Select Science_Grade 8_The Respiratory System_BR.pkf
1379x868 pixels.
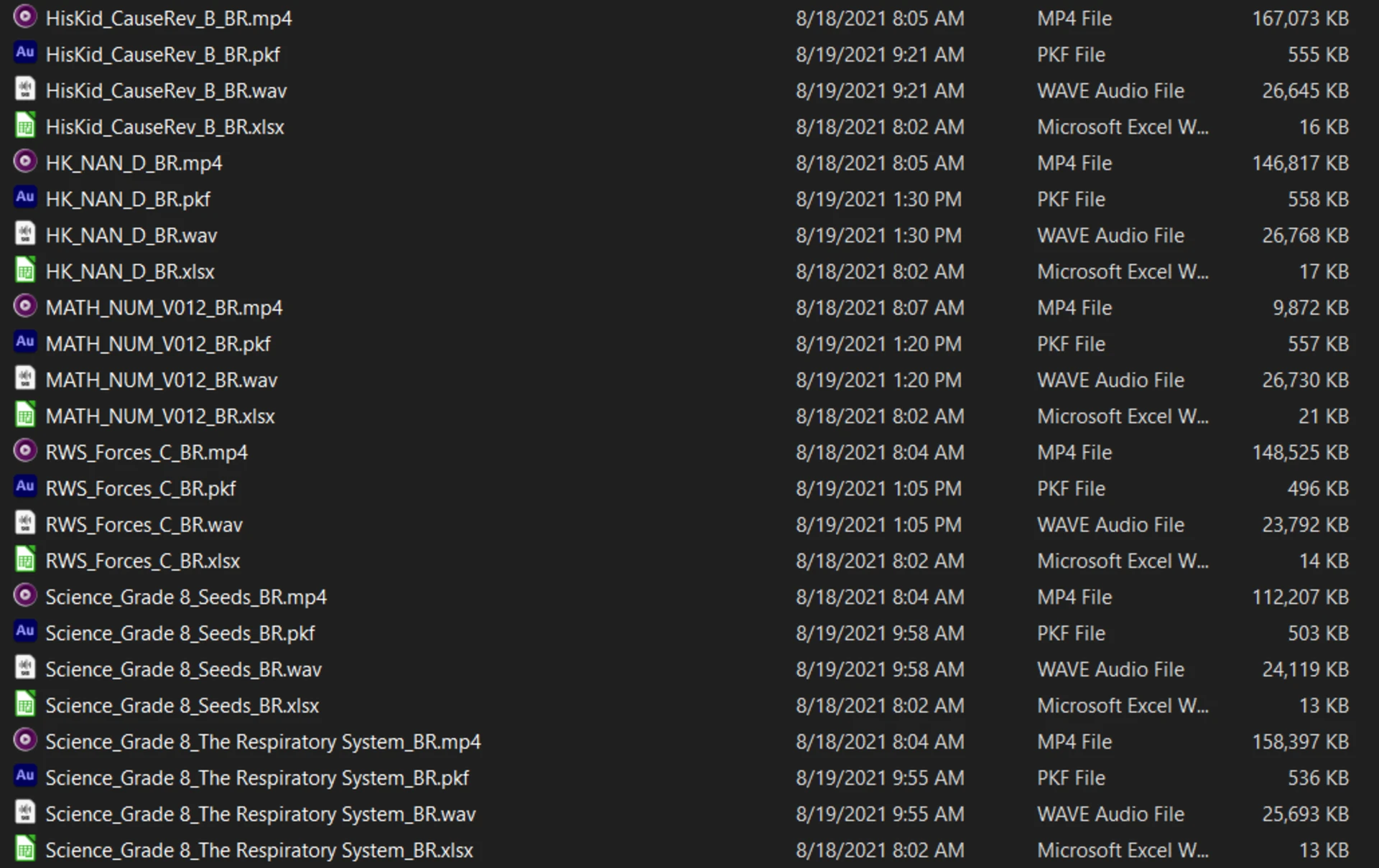coord(257,778)
